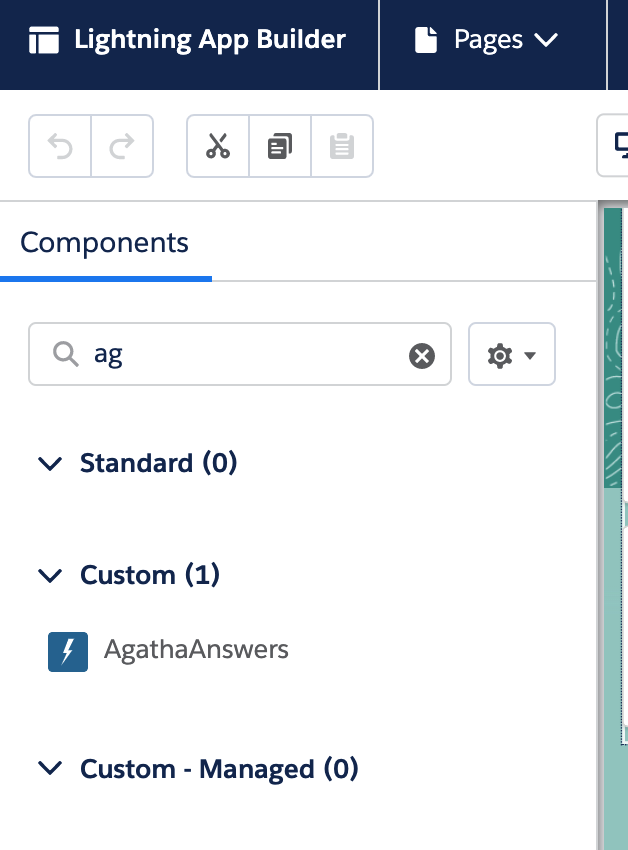Click the Pages document icon
The height and width of the screenshot is (850, 628).
tap(426, 40)
